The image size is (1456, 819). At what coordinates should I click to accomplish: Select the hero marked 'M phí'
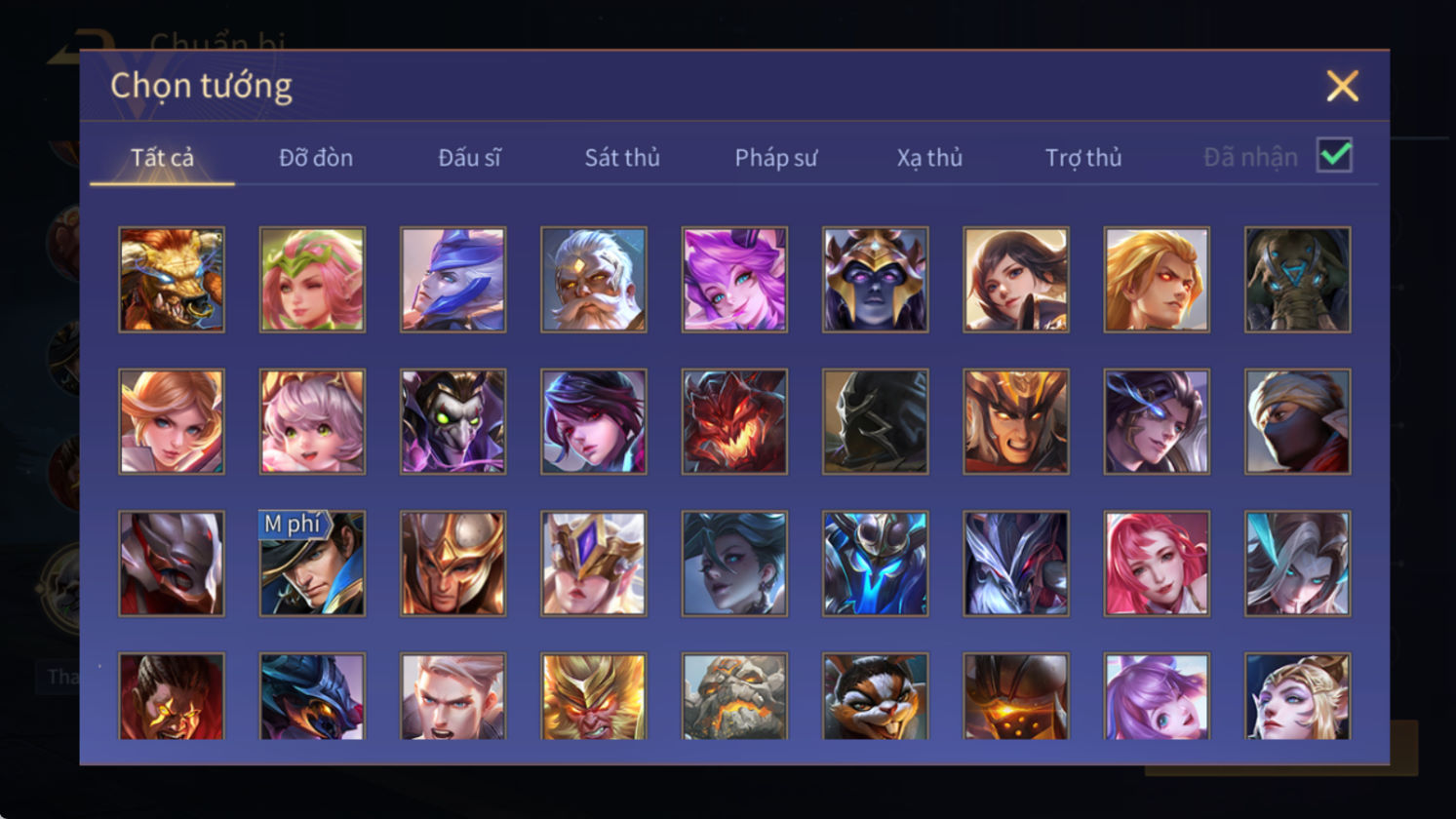(x=312, y=564)
